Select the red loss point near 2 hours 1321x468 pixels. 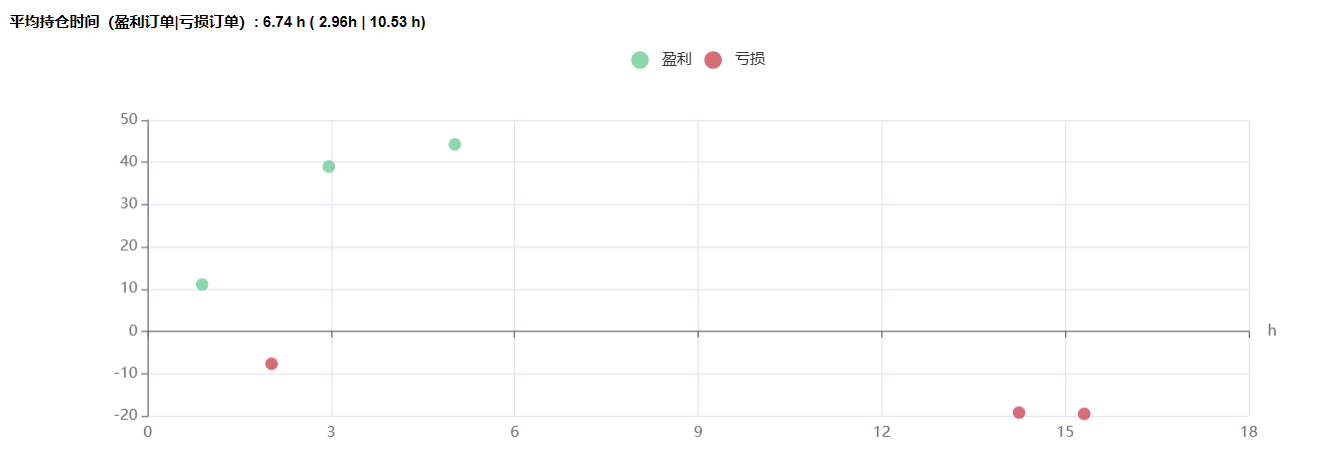272,364
